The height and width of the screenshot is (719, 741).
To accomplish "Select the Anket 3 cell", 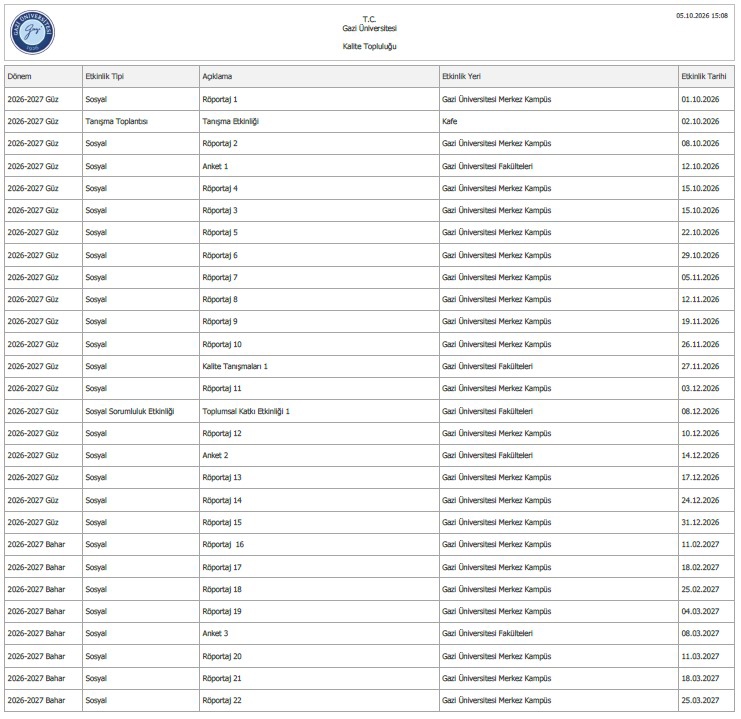I will [319, 633].
